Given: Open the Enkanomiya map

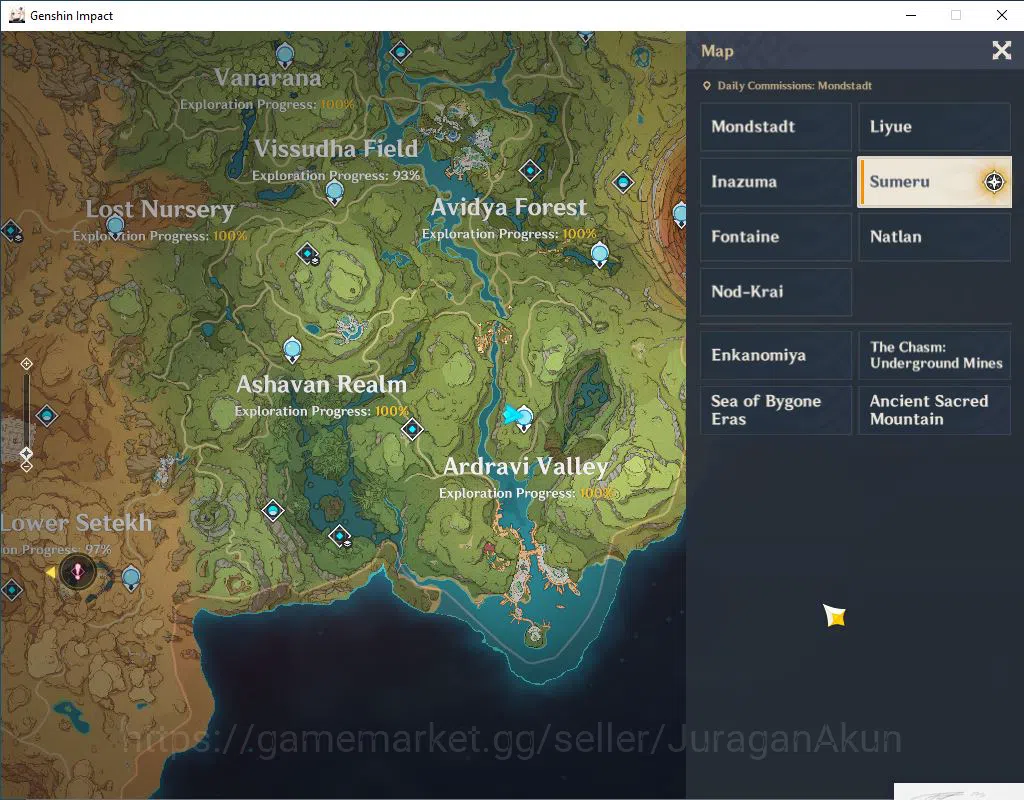Looking at the screenshot, I should coord(776,355).
